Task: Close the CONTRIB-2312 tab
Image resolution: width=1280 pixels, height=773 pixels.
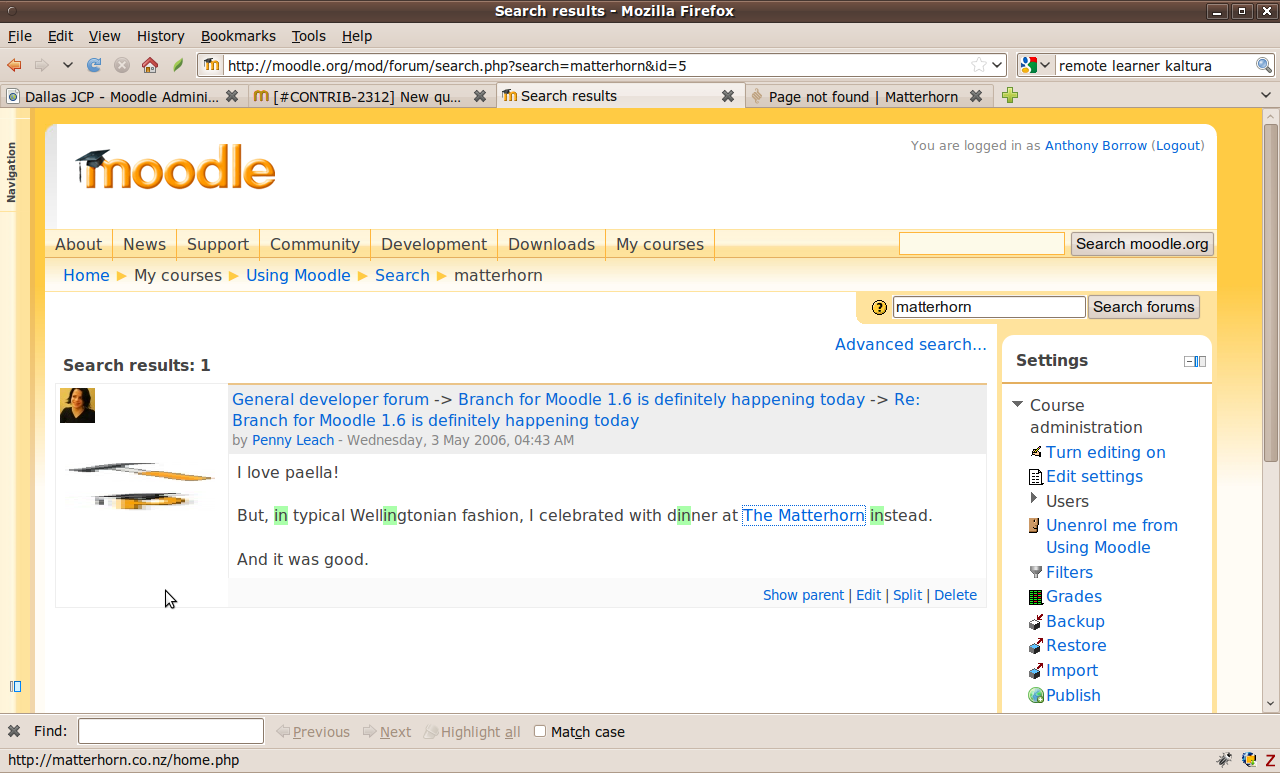Action: click(x=480, y=96)
